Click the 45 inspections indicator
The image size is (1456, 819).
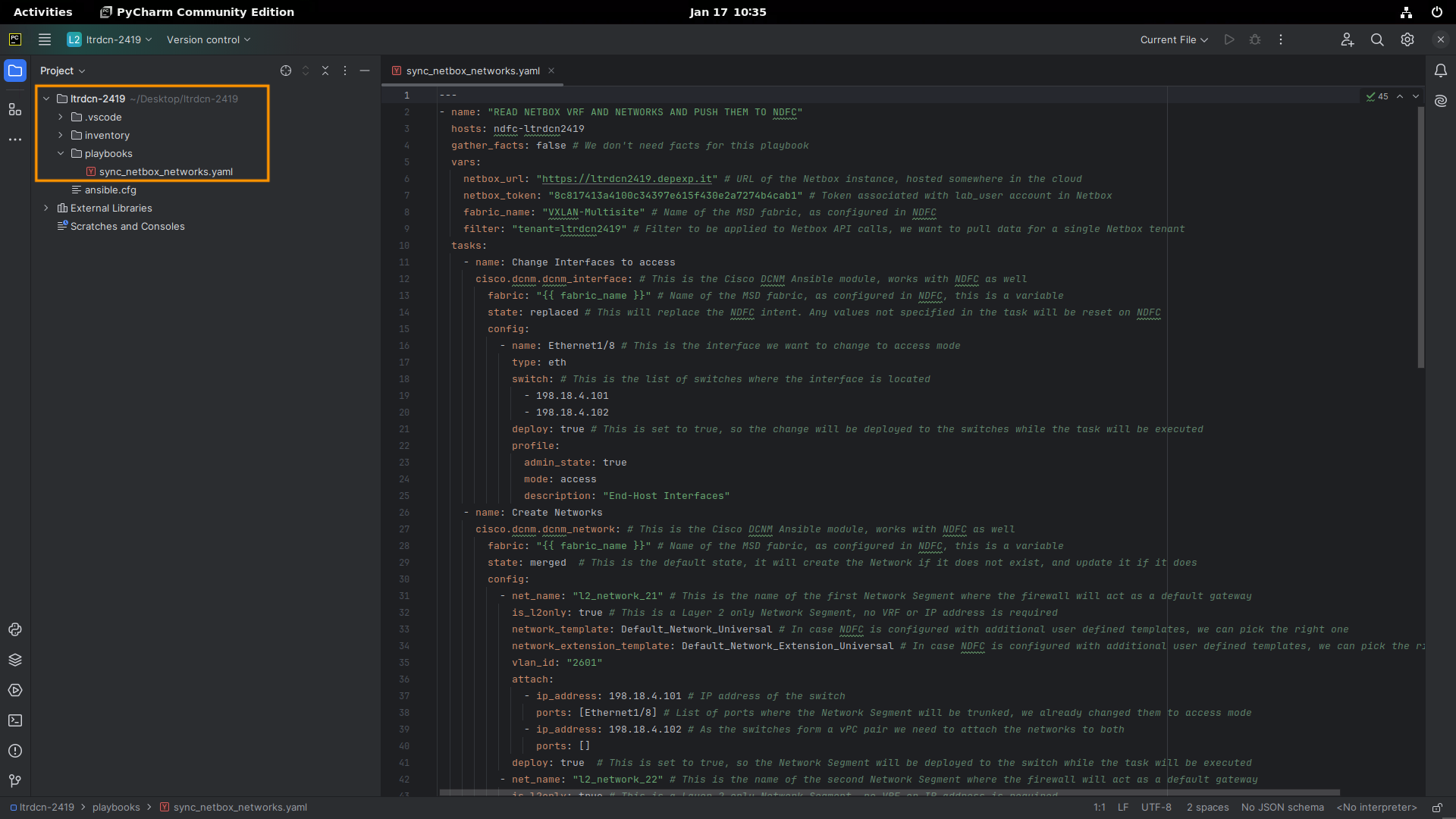click(1377, 96)
